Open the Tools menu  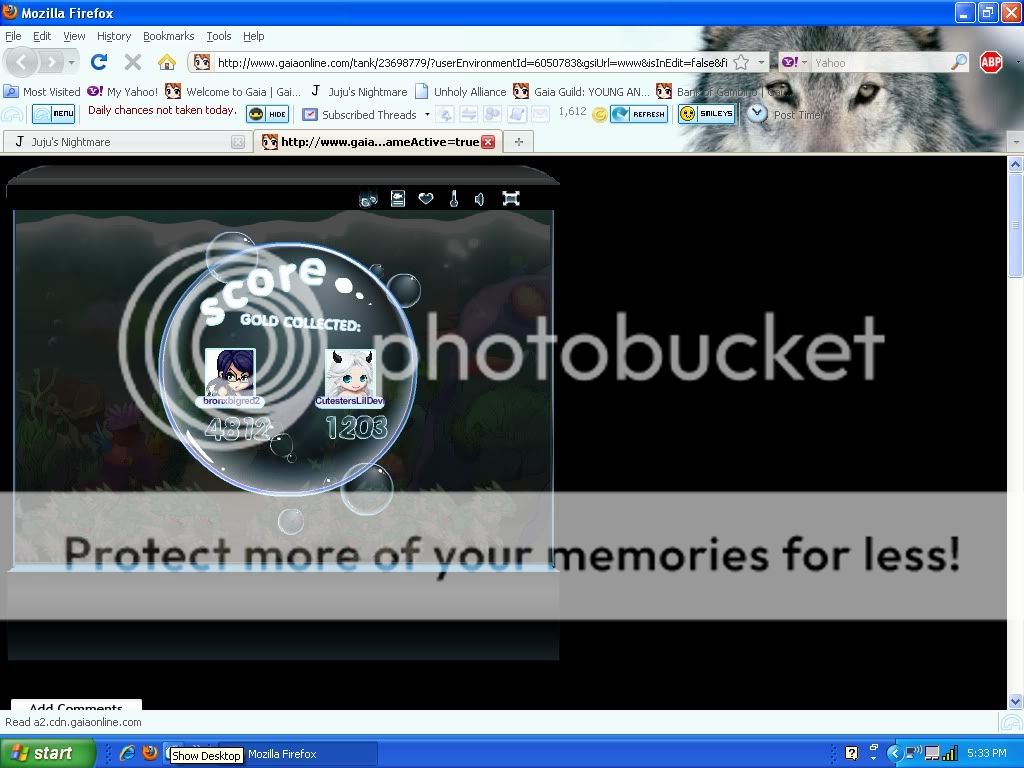218,35
